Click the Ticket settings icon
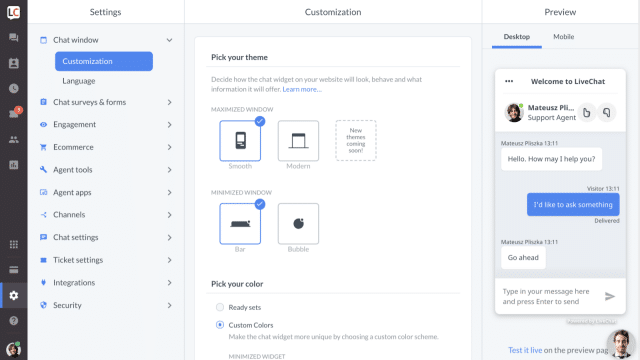This screenshot has height=360, width=640. click(x=43, y=260)
